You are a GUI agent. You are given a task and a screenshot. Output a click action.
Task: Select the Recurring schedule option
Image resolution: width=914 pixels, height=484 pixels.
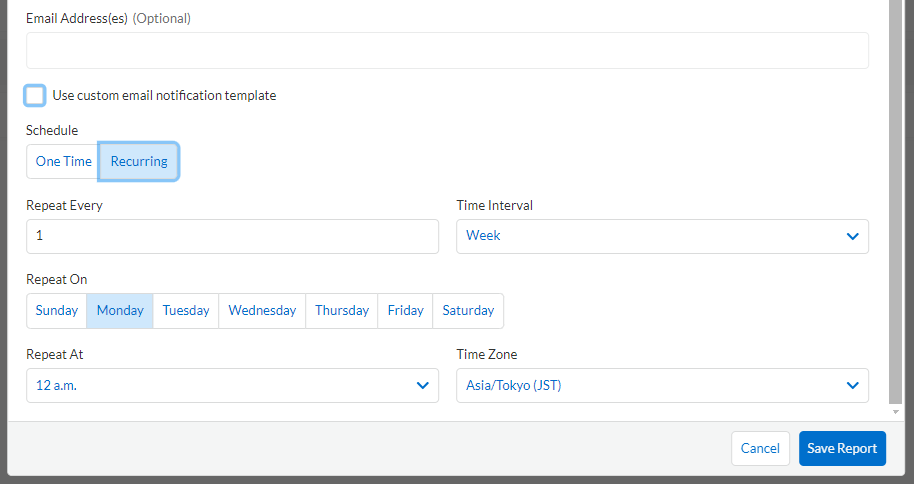(139, 161)
